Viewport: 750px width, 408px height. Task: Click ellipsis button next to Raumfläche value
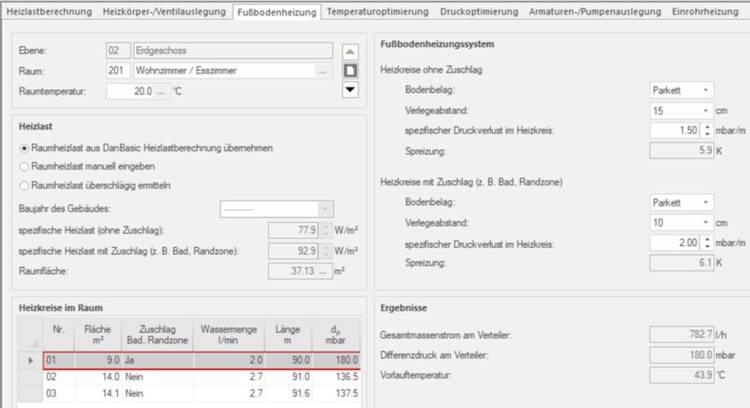[325, 271]
